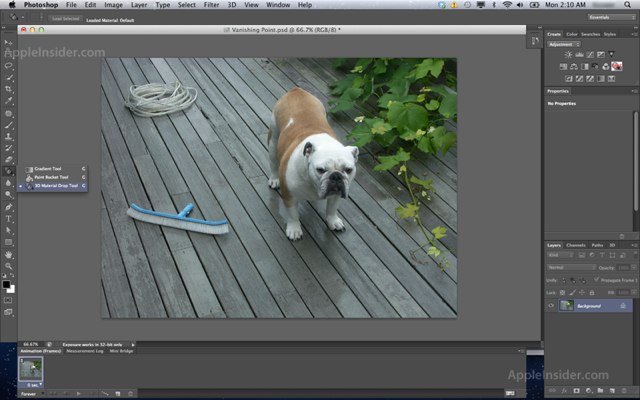Choose Paint Bucket Tool from flyout
Image resolution: width=640 pixels, height=400 pixels.
[49, 177]
